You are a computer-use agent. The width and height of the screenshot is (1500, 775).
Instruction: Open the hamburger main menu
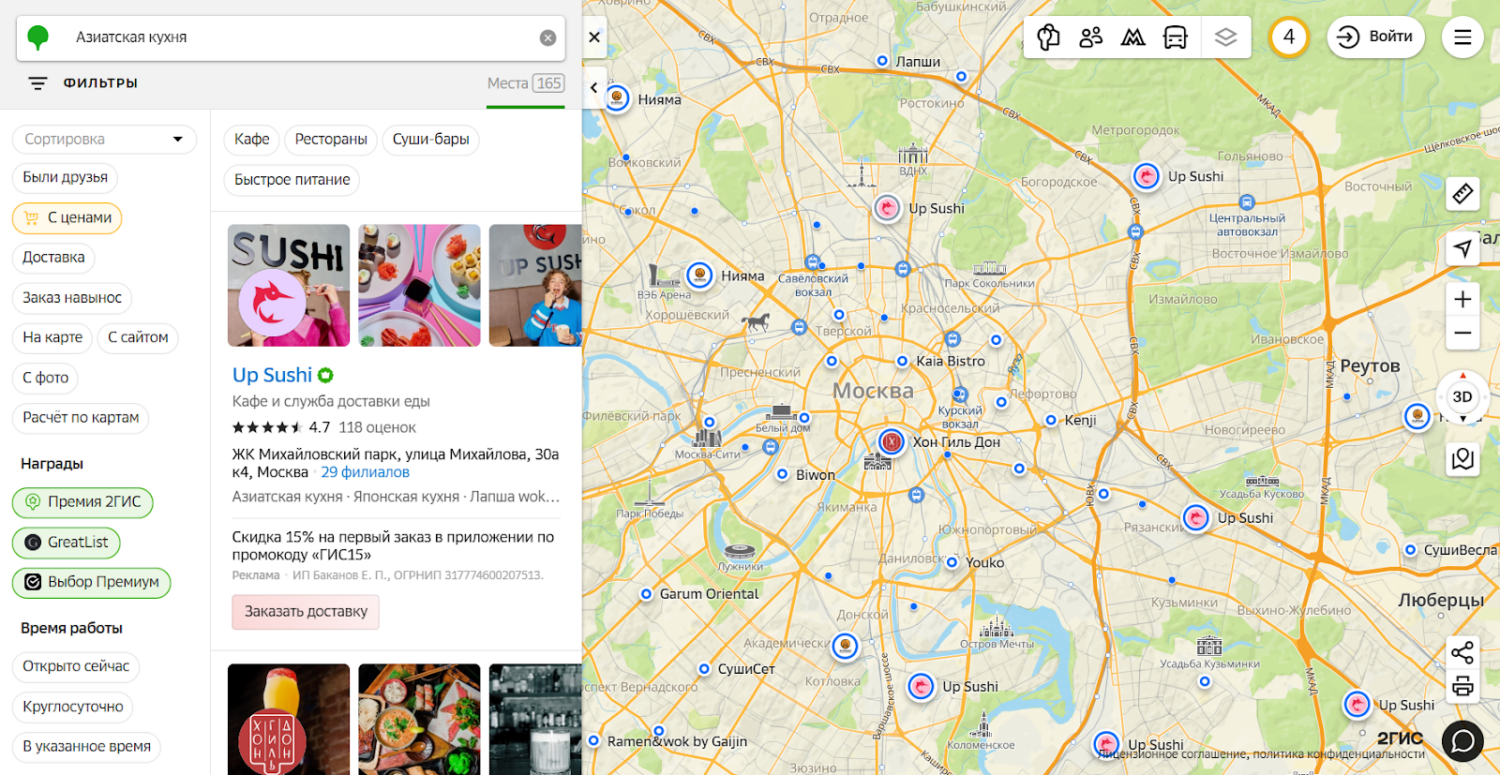[1462, 38]
